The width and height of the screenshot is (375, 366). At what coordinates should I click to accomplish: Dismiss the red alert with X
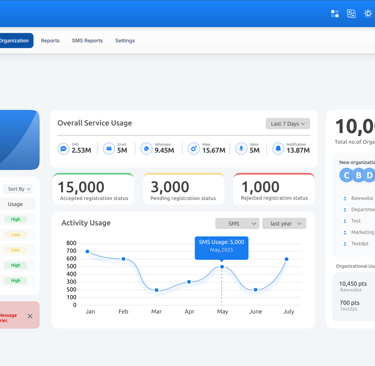tap(30, 316)
